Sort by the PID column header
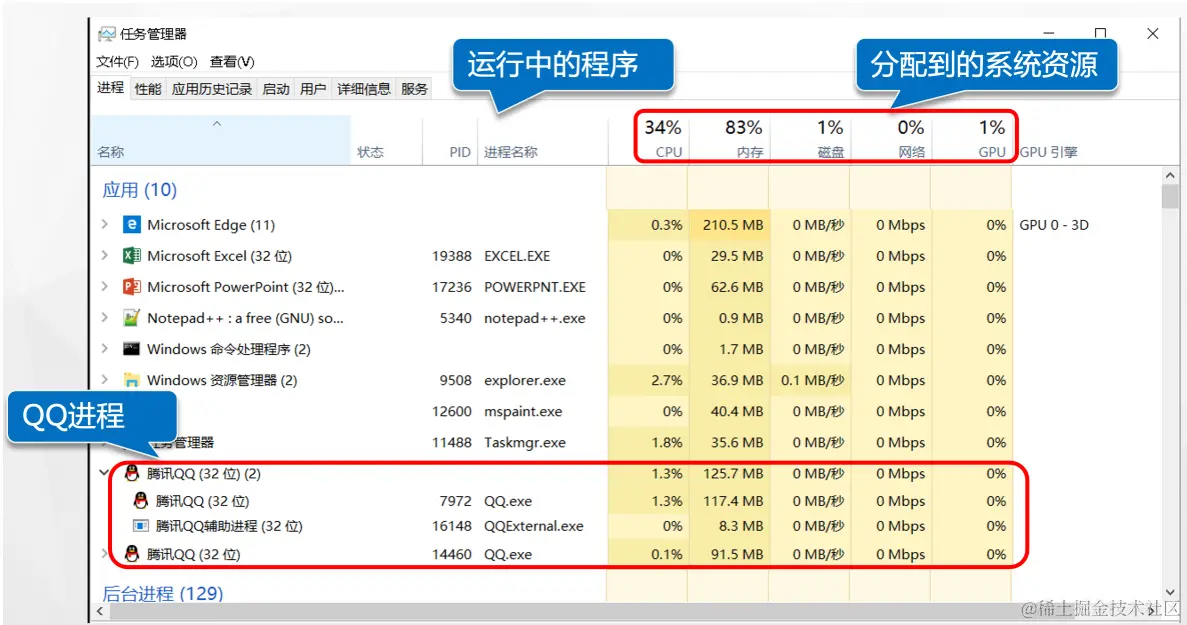Image resolution: width=1187 pixels, height=625 pixels. coord(450,140)
